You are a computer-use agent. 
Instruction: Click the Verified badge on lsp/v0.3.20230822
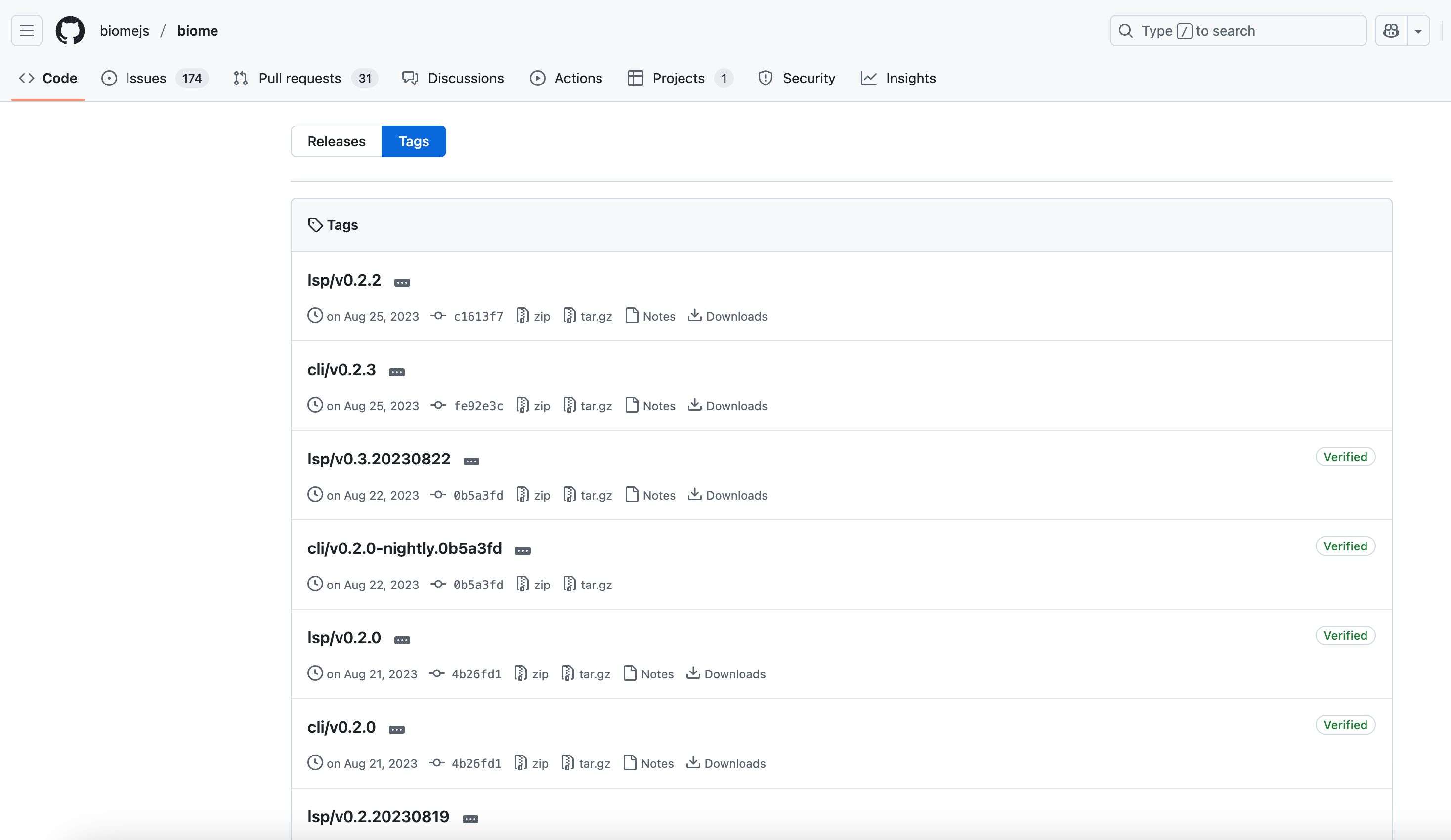point(1344,457)
